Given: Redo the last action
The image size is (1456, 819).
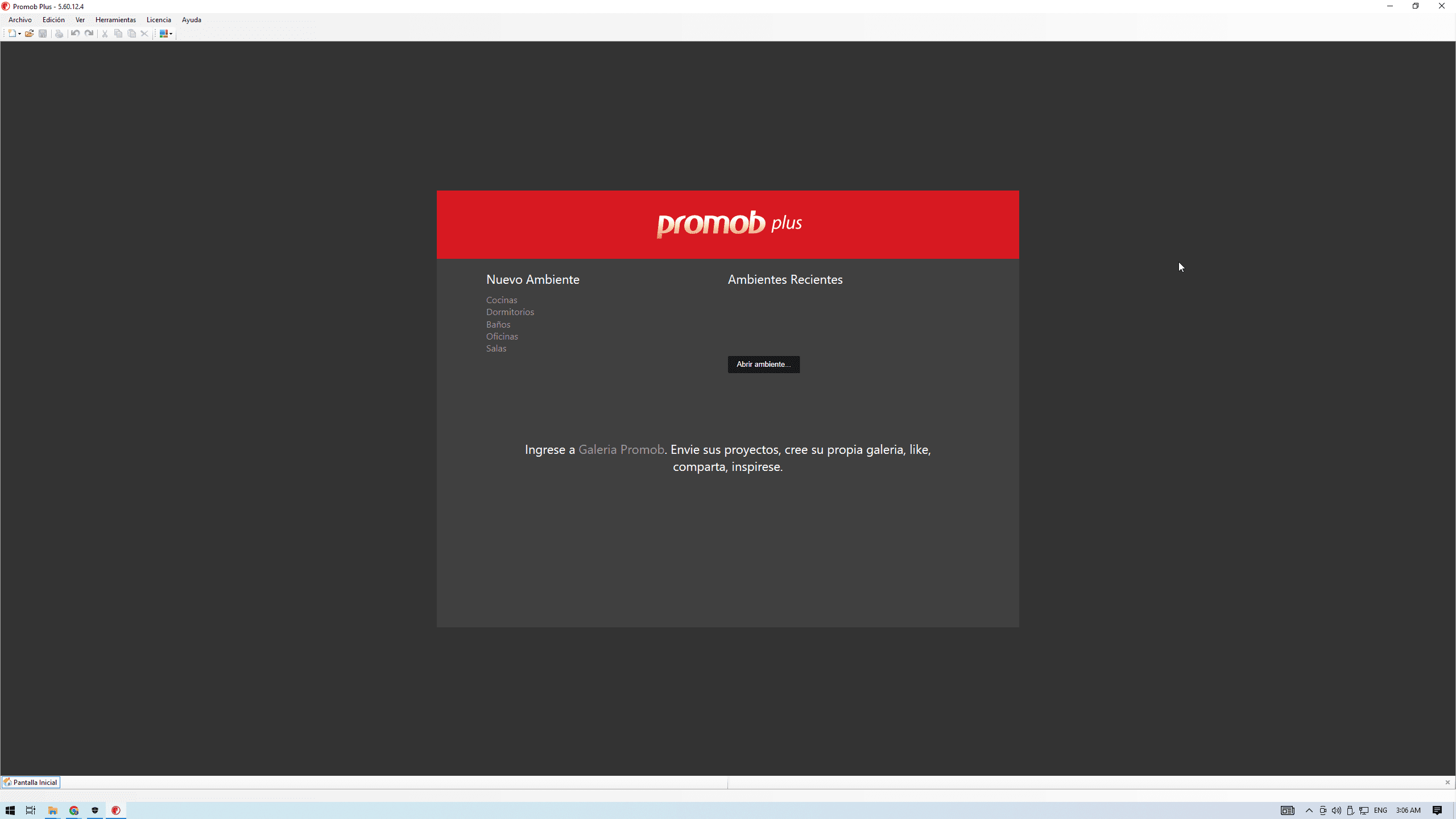Looking at the screenshot, I should [89, 34].
